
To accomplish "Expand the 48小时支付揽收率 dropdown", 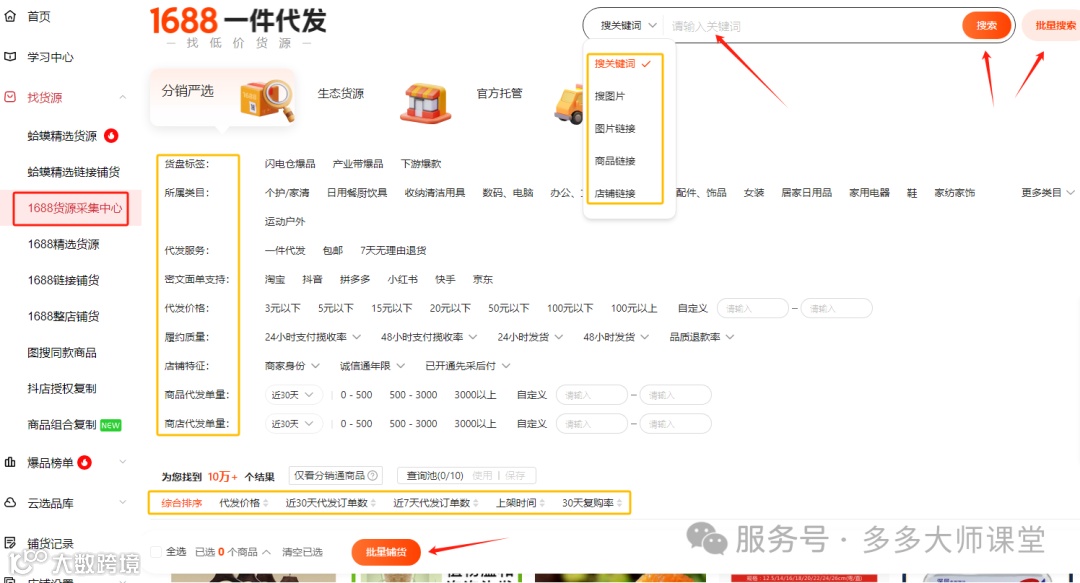I will 429,337.
